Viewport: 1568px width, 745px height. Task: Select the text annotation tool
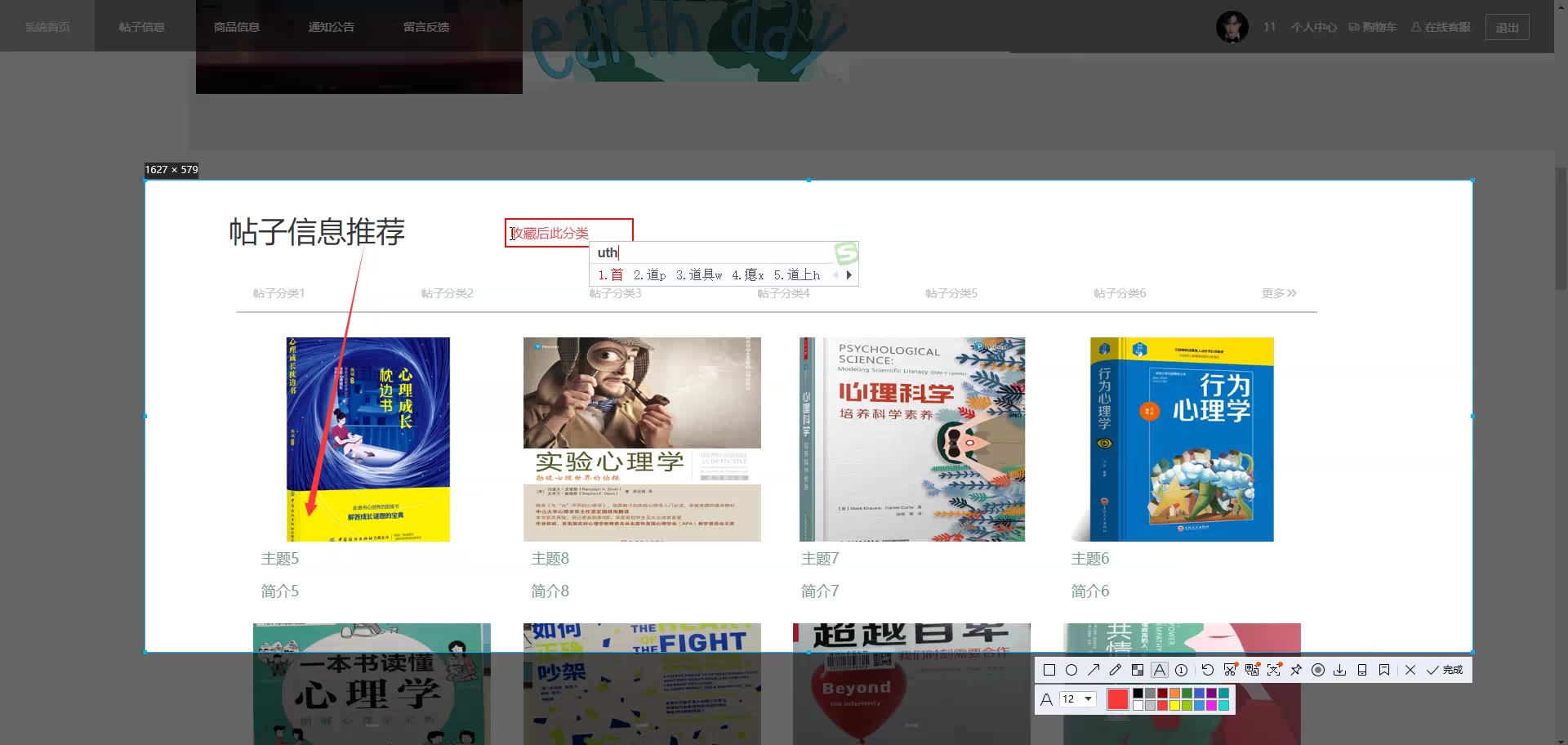(x=1160, y=670)
